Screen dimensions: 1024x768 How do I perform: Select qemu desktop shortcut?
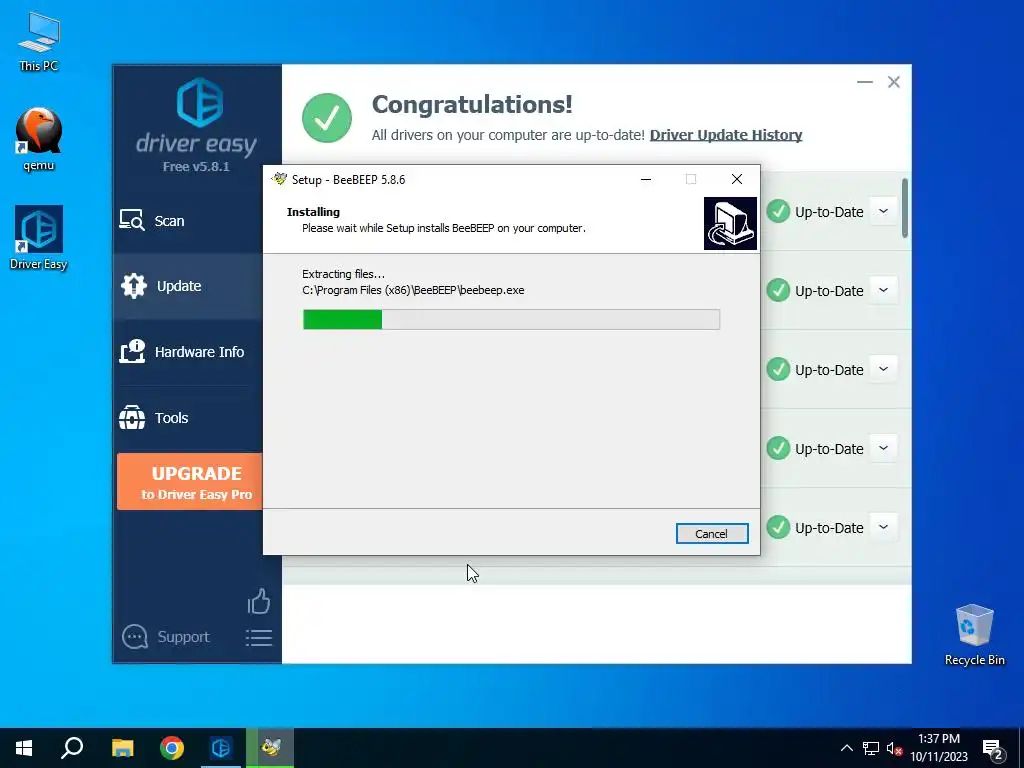pyautogui.click(x=39, y=139)
